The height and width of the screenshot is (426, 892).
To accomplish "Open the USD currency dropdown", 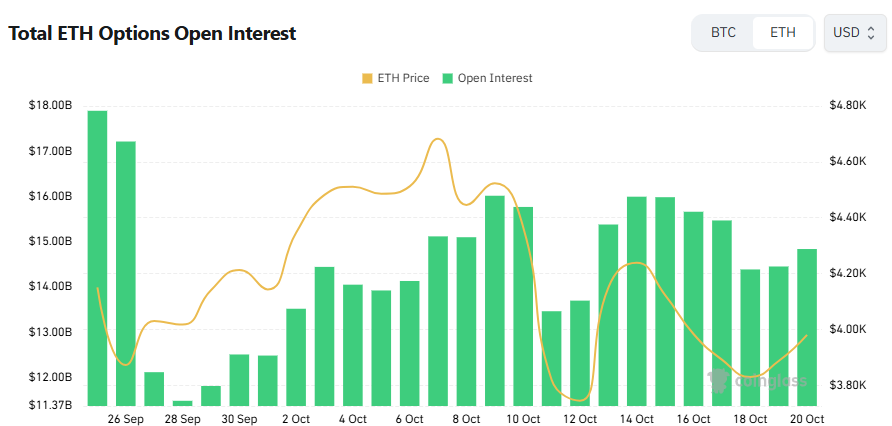I will 853,33.
